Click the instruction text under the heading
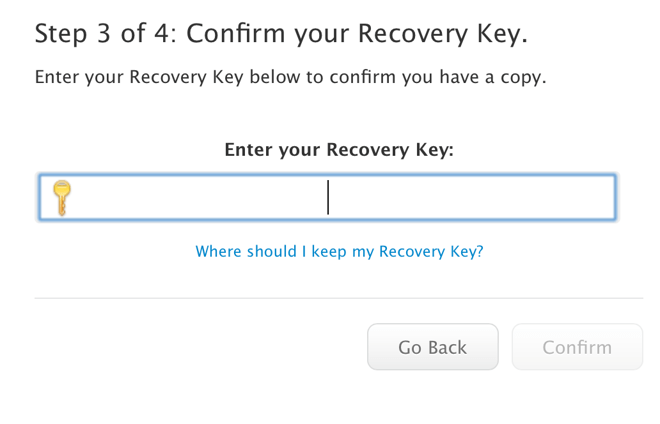The height and width of the screenshot is (424, 660). [x=290, y=77]
